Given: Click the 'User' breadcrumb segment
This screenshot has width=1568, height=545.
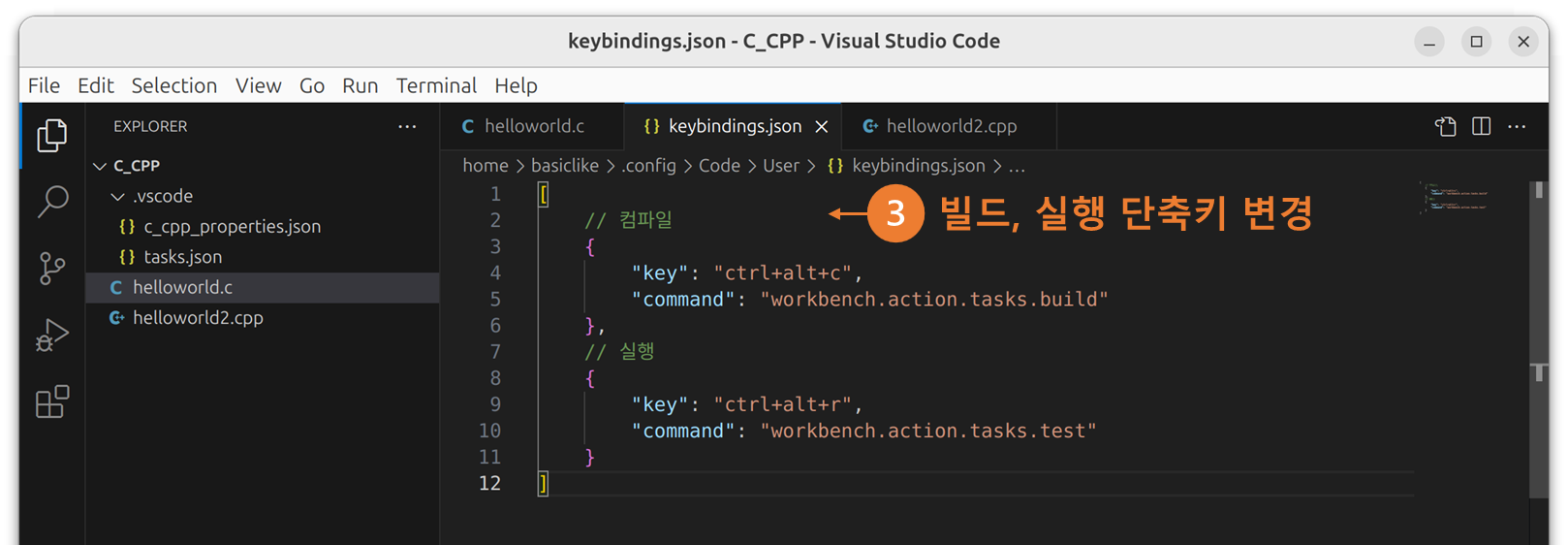Looking at the screenshot, I should tap(780, 166).
